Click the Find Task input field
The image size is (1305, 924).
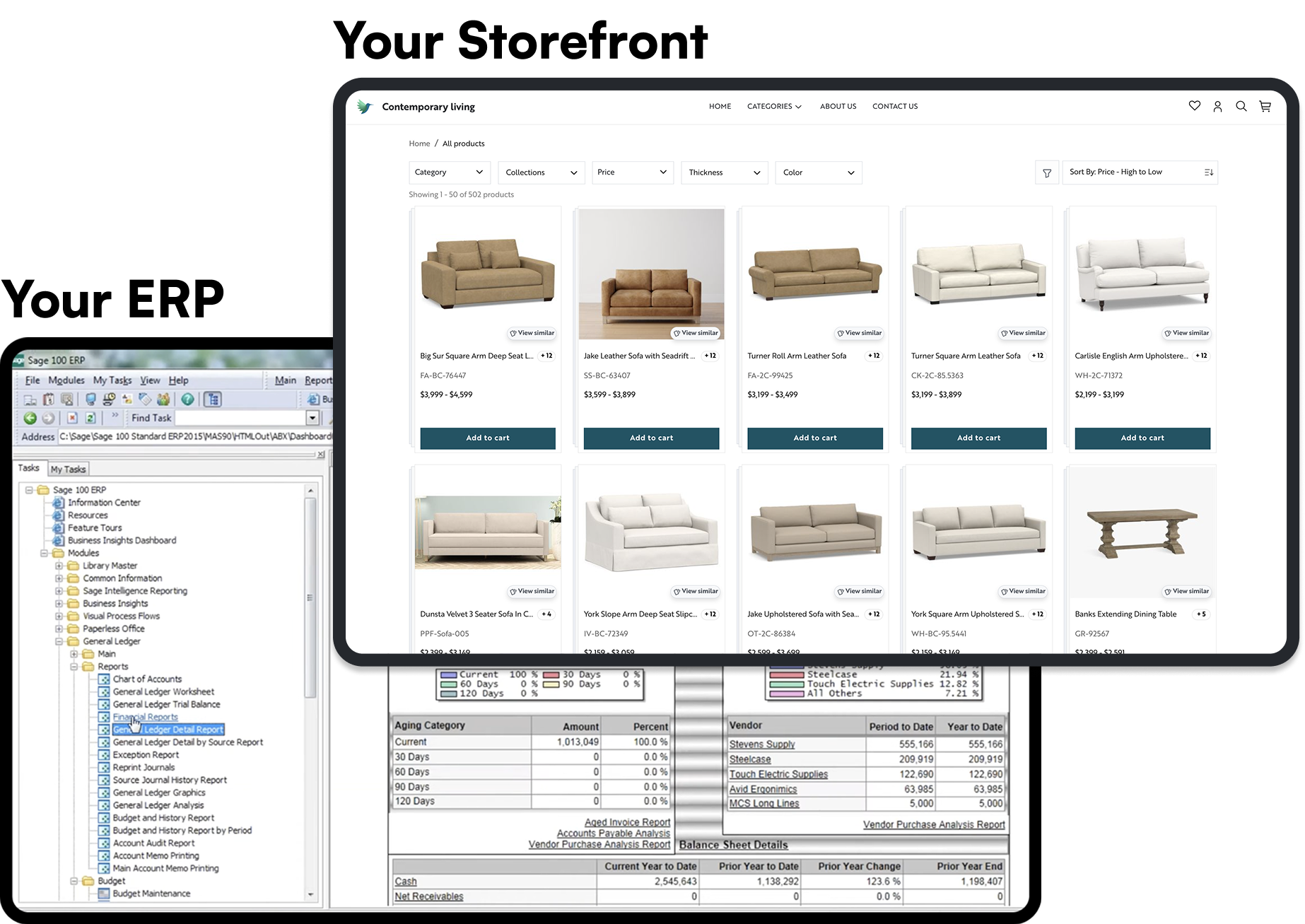[x=240, y=418]
